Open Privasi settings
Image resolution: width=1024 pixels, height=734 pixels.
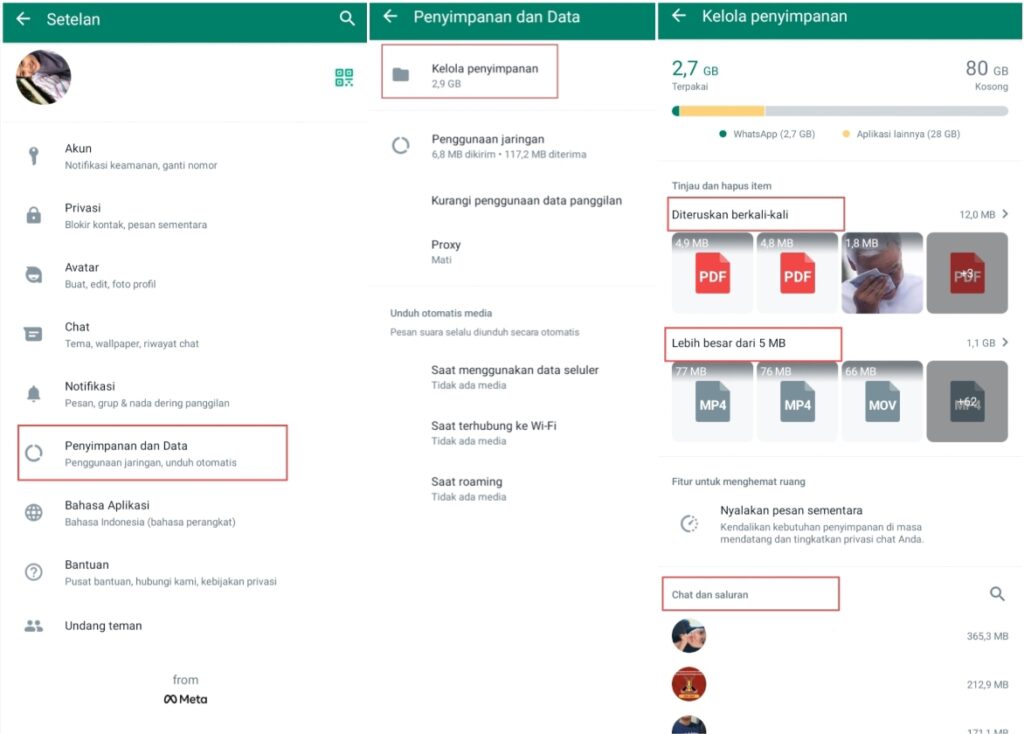[135, 215]
